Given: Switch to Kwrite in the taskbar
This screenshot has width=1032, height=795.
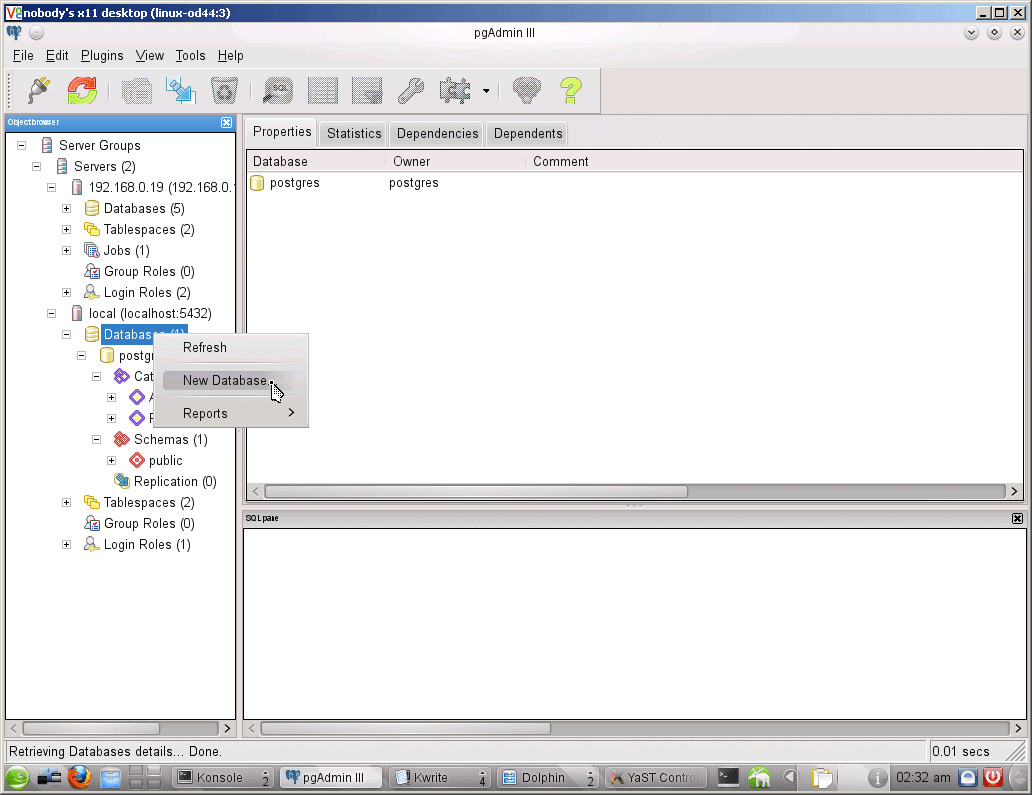Looking at the screenshot, I should (440, 778).
